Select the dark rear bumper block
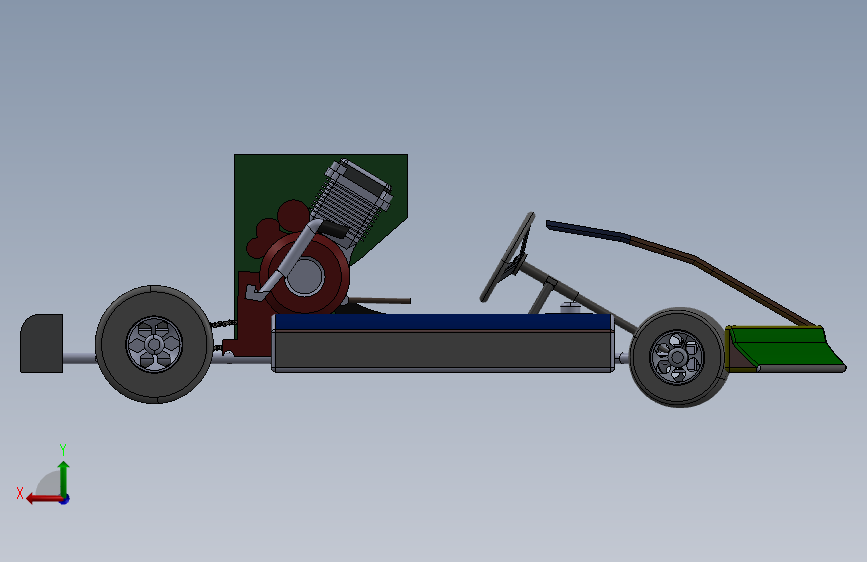Viewport: 867px width, 562px height. point(41,344)
